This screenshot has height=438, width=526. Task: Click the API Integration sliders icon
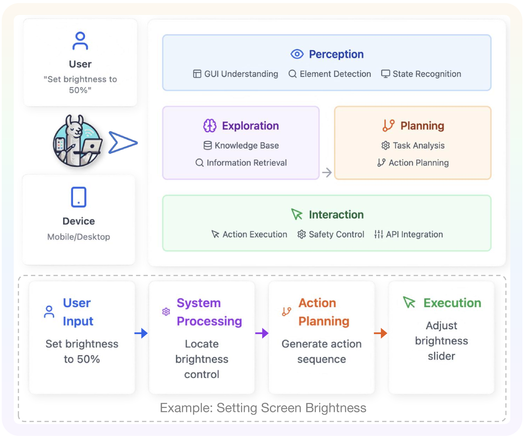point(378,234)
